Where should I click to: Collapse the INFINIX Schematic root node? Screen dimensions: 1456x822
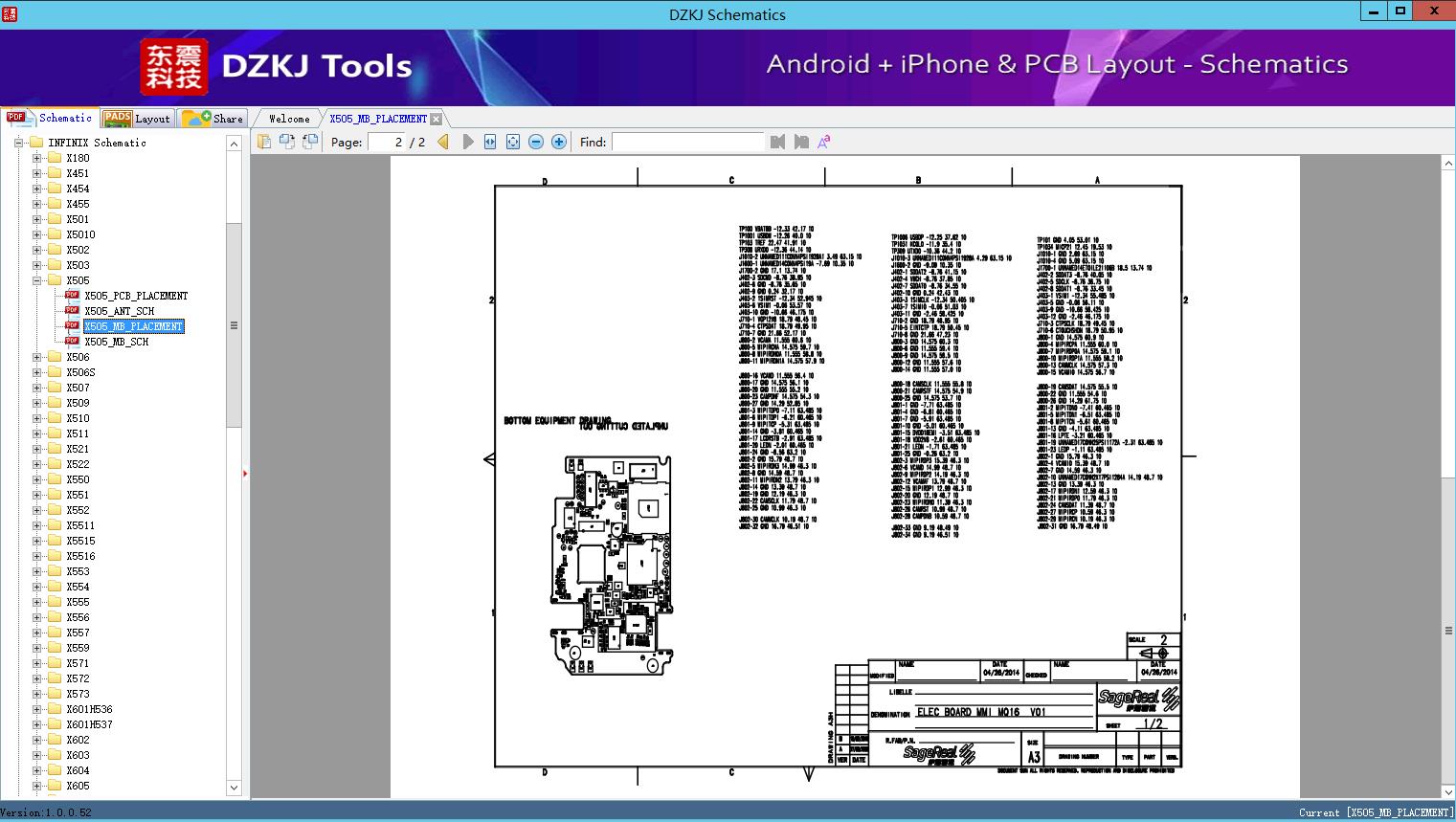18,143
